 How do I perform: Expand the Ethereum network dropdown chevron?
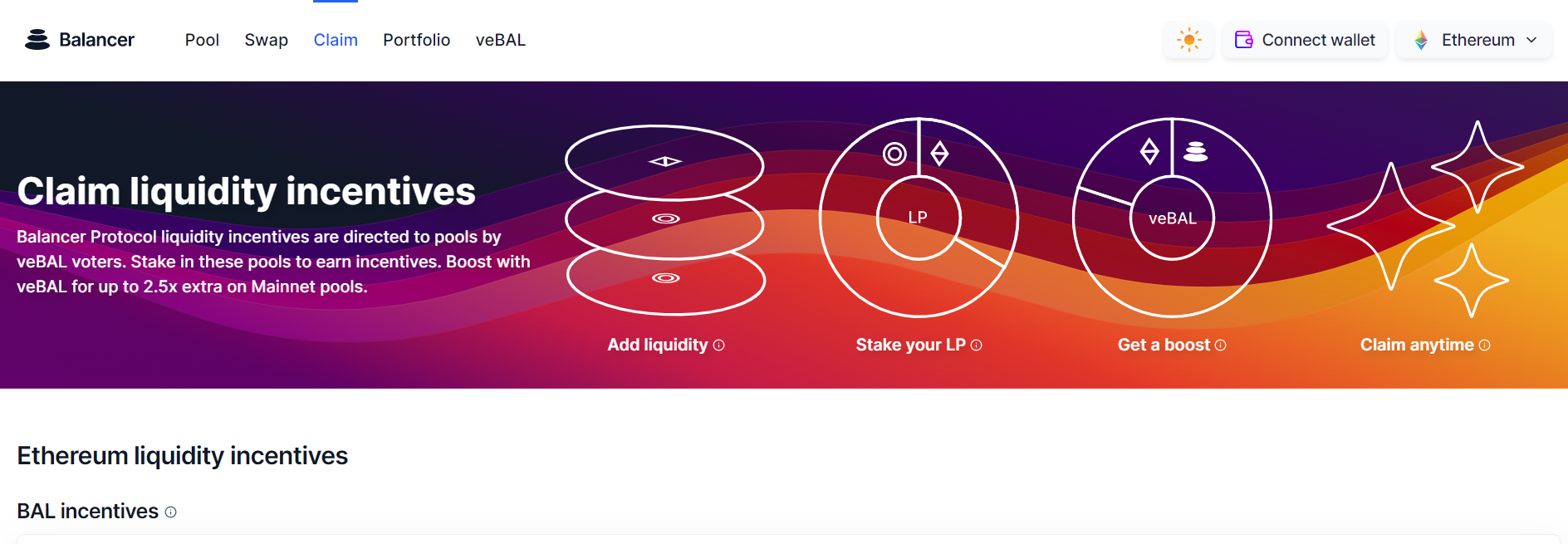coord(1531,40)
